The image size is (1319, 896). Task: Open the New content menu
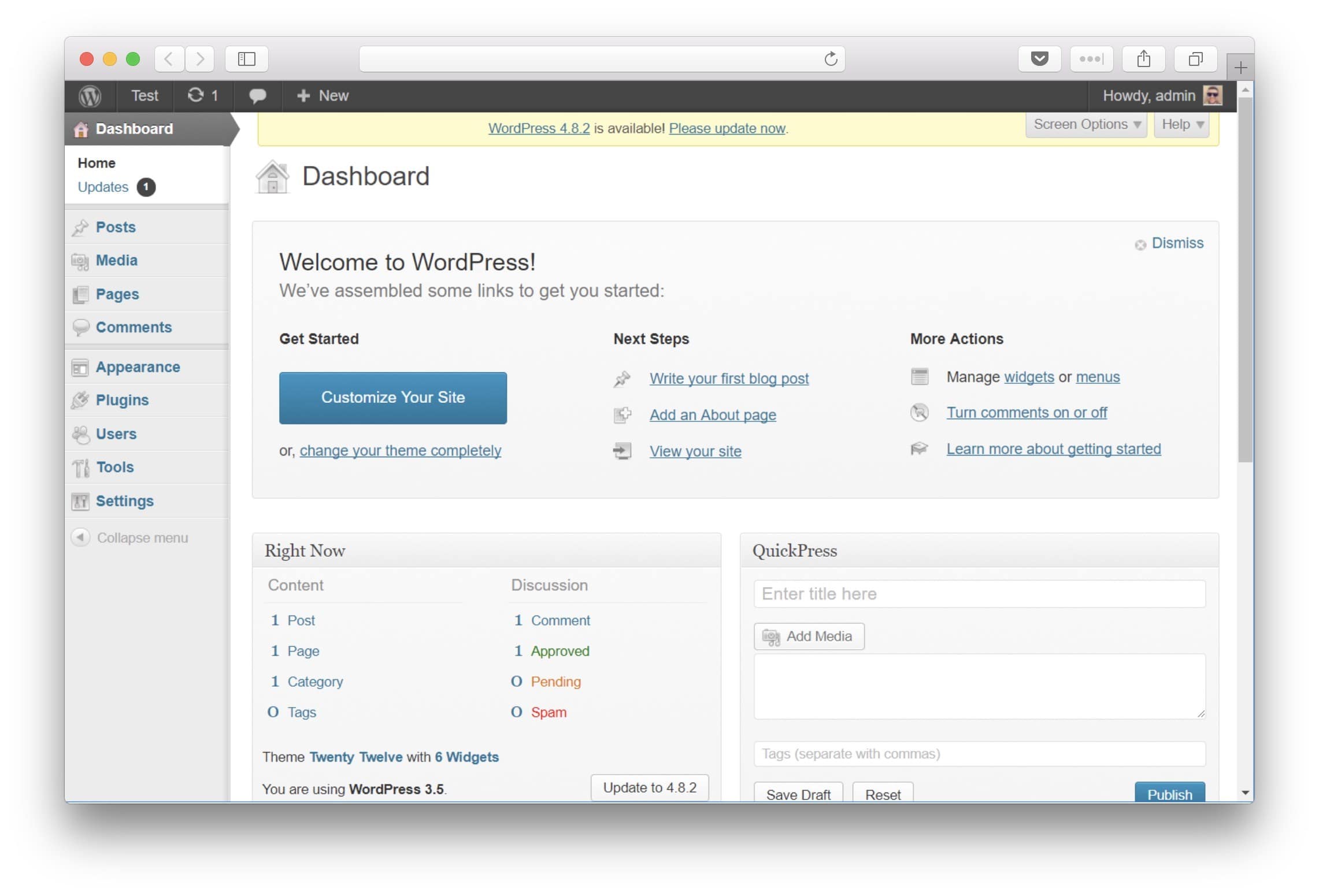pyautogui.click(x=323, y=96)
